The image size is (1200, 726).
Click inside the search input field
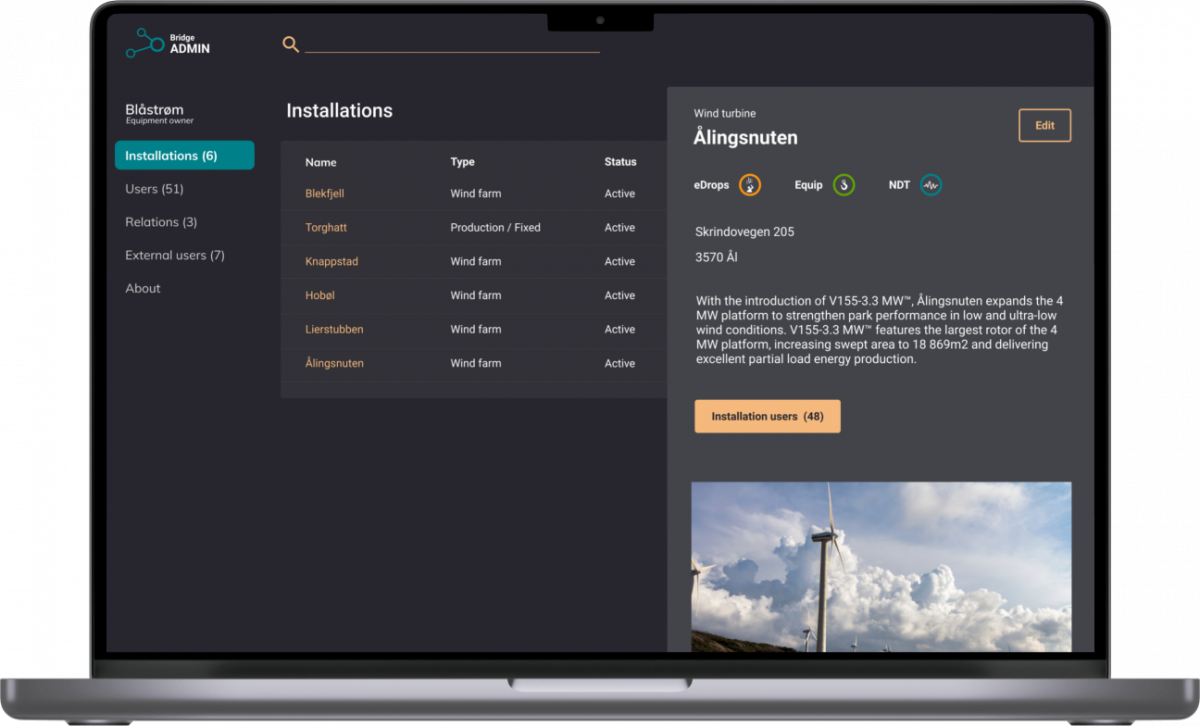(452, 45)
